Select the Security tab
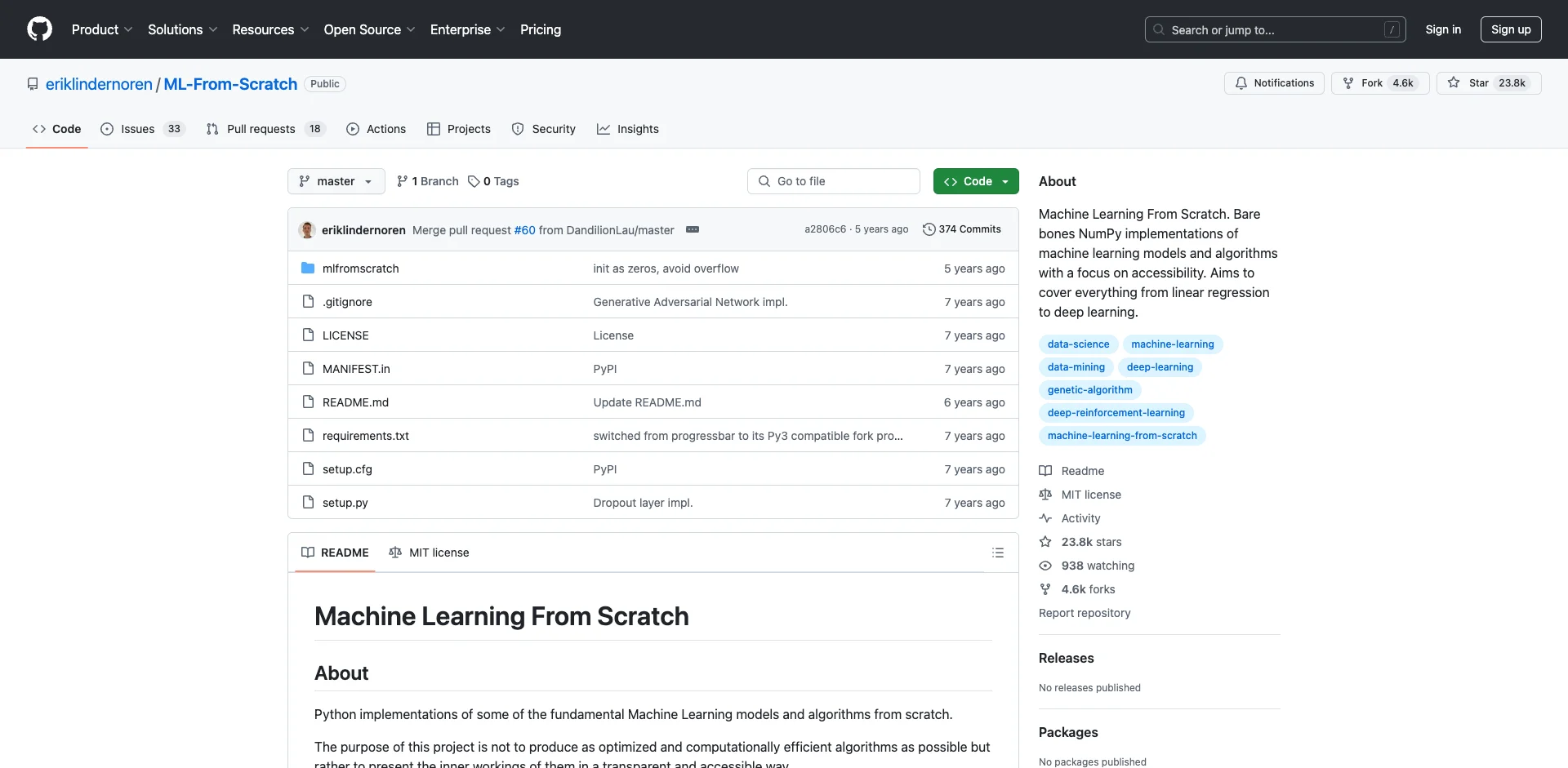The image size is (1568, 768). click(x=543, y=129)
